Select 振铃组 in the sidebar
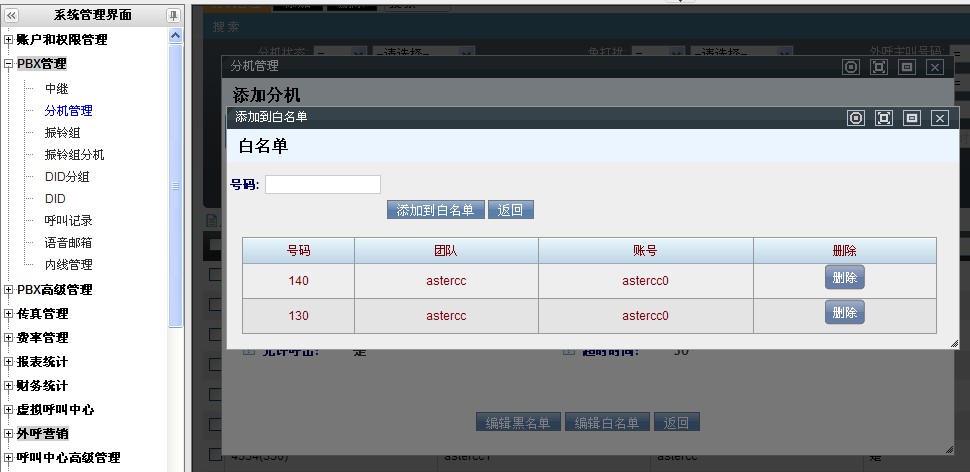Viewport: 970px width, 472px height. (62, 133)
